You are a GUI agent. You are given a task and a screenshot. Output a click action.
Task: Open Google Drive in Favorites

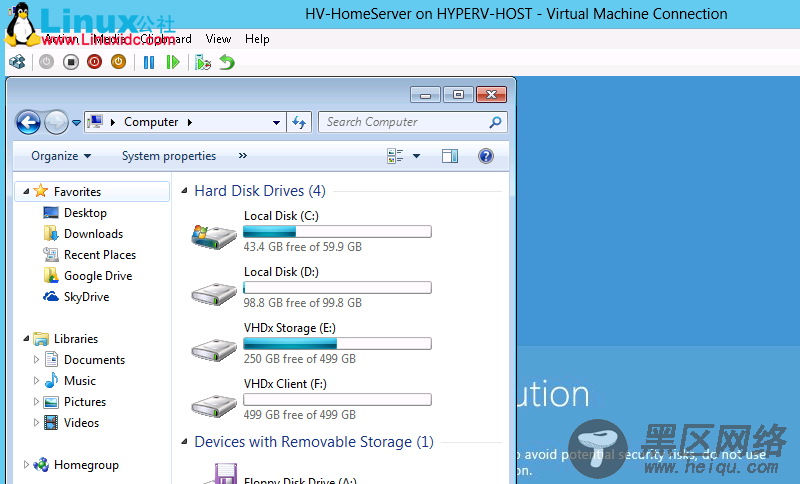pos(98,276)
